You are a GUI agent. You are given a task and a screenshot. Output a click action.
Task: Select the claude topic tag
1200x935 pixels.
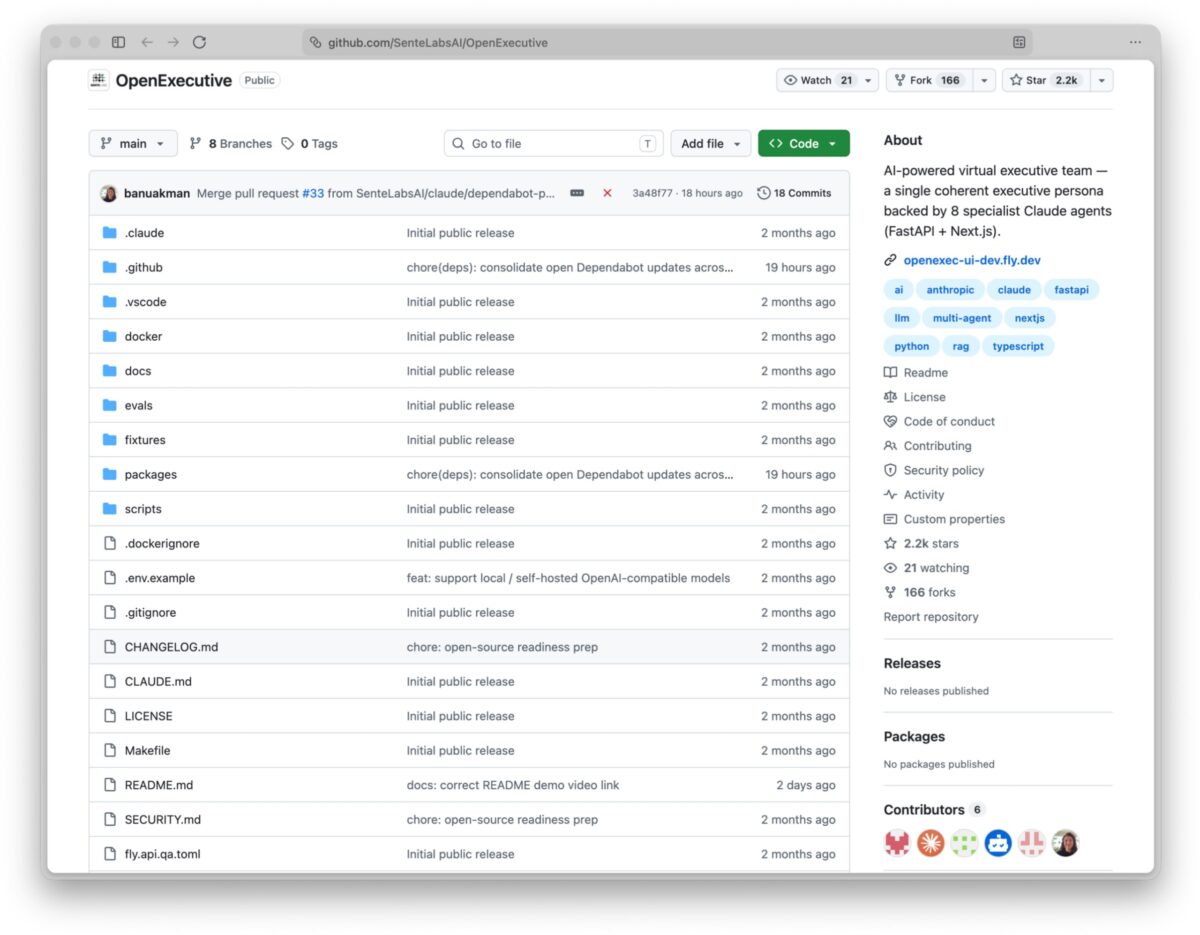click(1014, 290)
